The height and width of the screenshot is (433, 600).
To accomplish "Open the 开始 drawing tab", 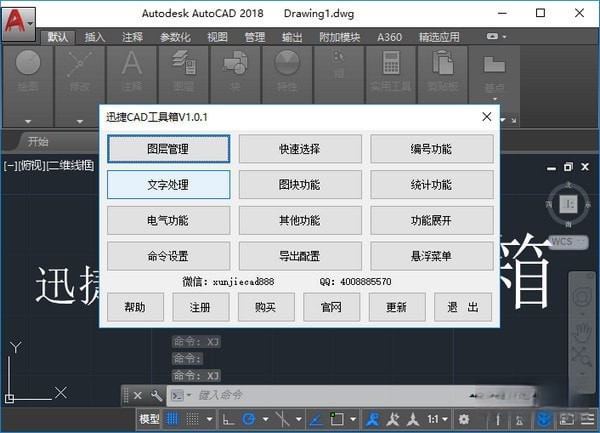I will [39, 141].
